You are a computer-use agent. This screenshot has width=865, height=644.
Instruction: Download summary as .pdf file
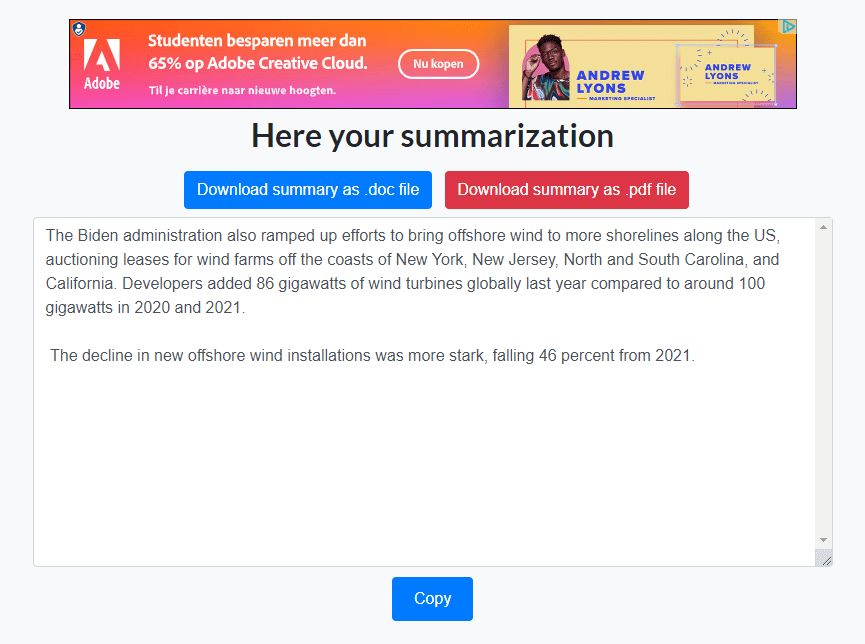tap(566, 190)
